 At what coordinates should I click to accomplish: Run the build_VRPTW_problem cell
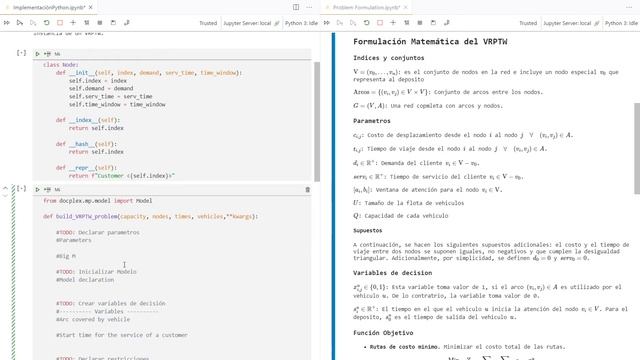(38, 189)
